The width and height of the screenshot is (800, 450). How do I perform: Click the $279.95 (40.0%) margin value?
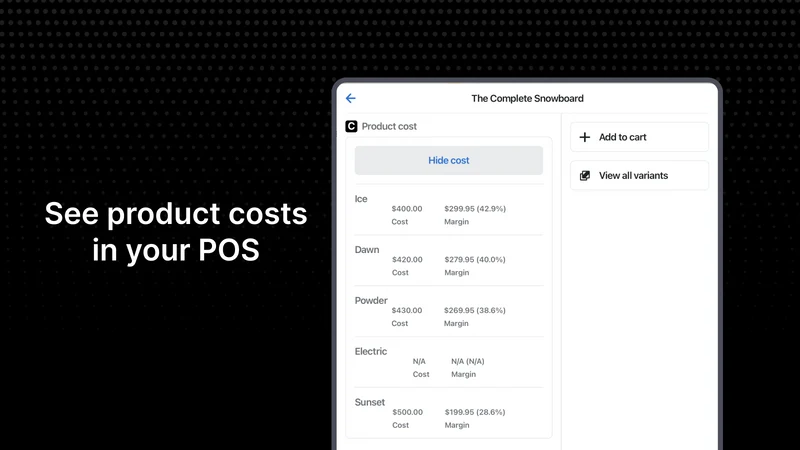pos(475,259)
